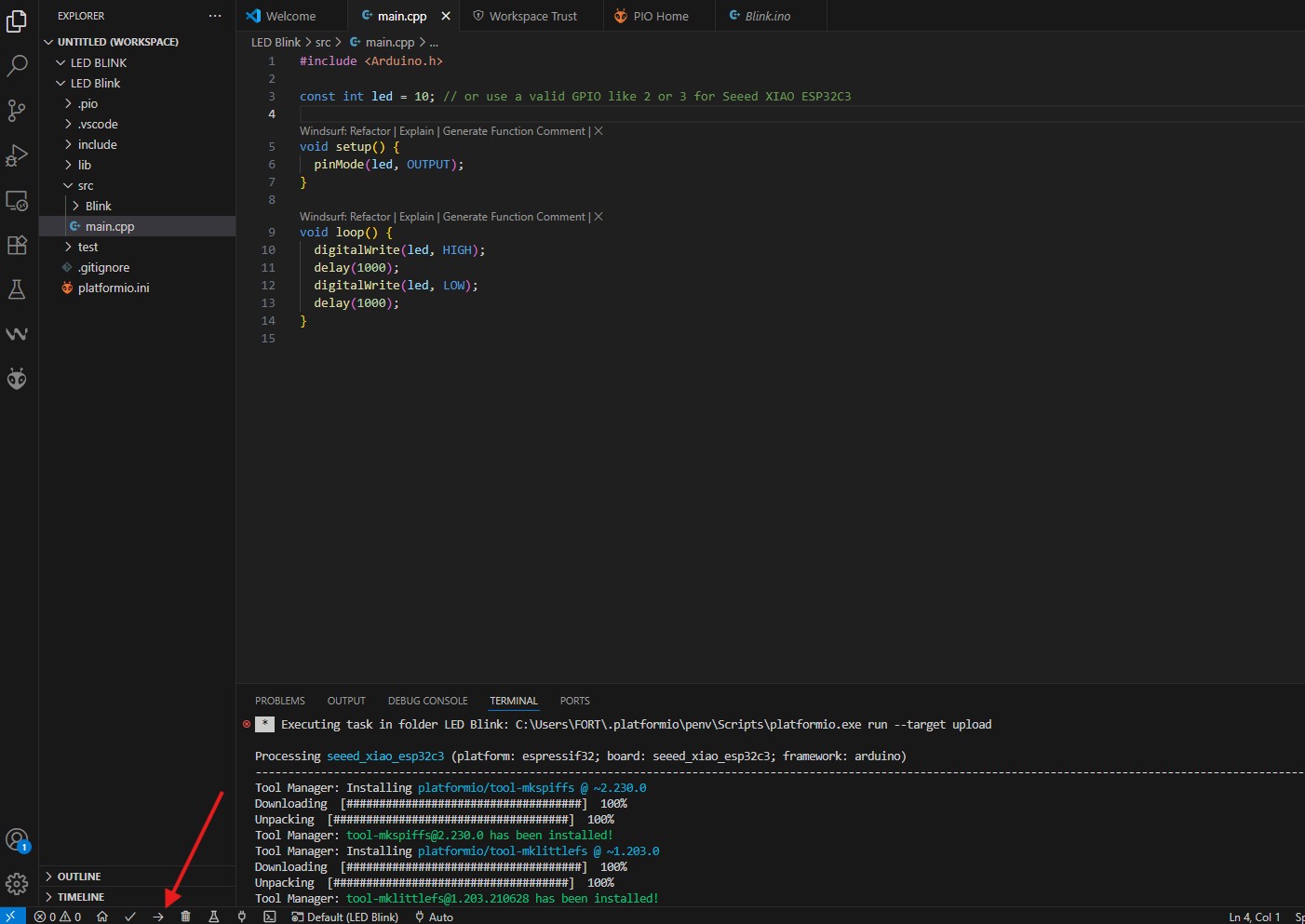This screenshot has height=924, width=1305.
Task: Click Refactor above loop() function
Action: tap(370, 217)
